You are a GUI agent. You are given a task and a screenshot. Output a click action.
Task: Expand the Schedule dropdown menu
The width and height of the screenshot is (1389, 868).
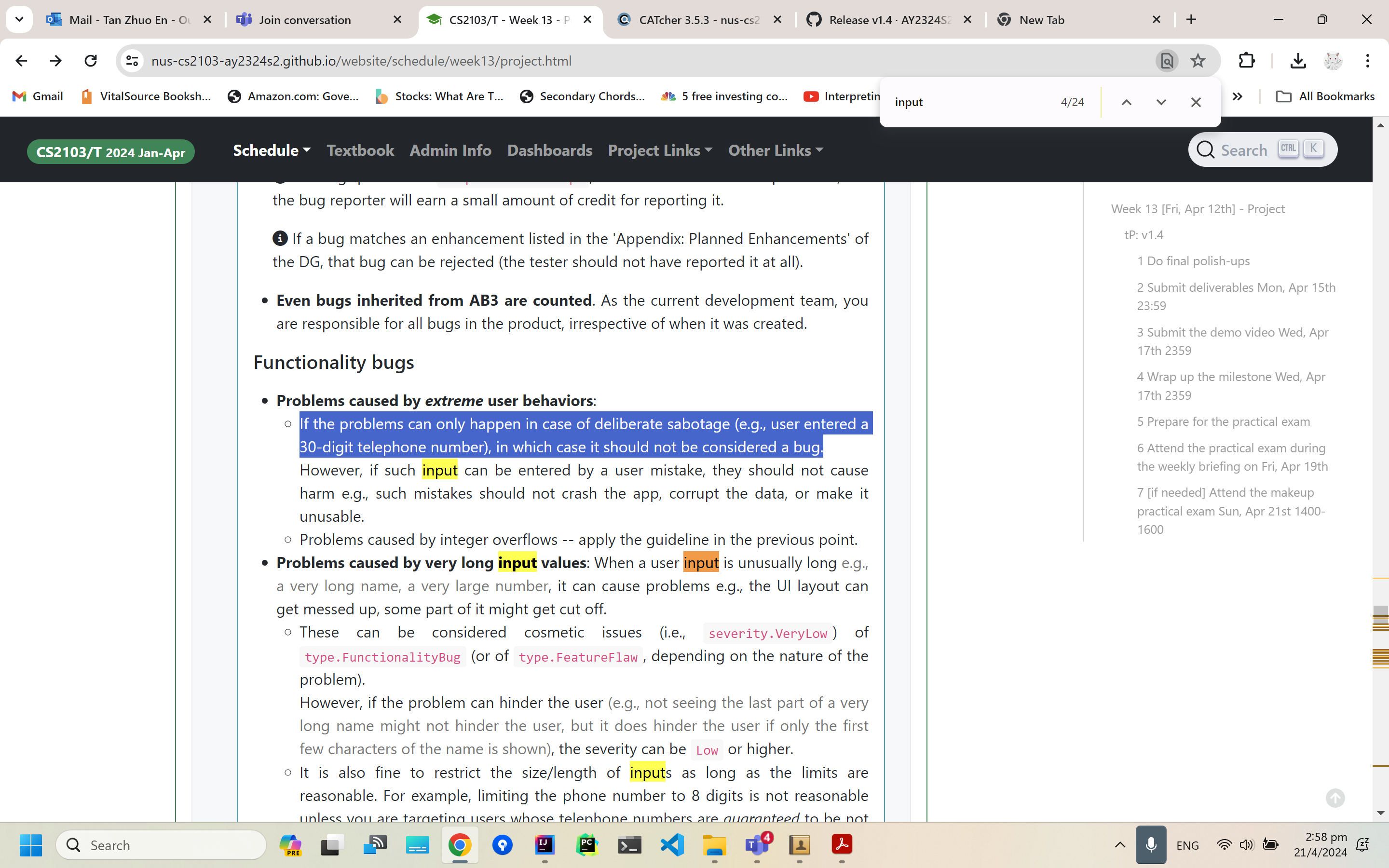[272, 150]
